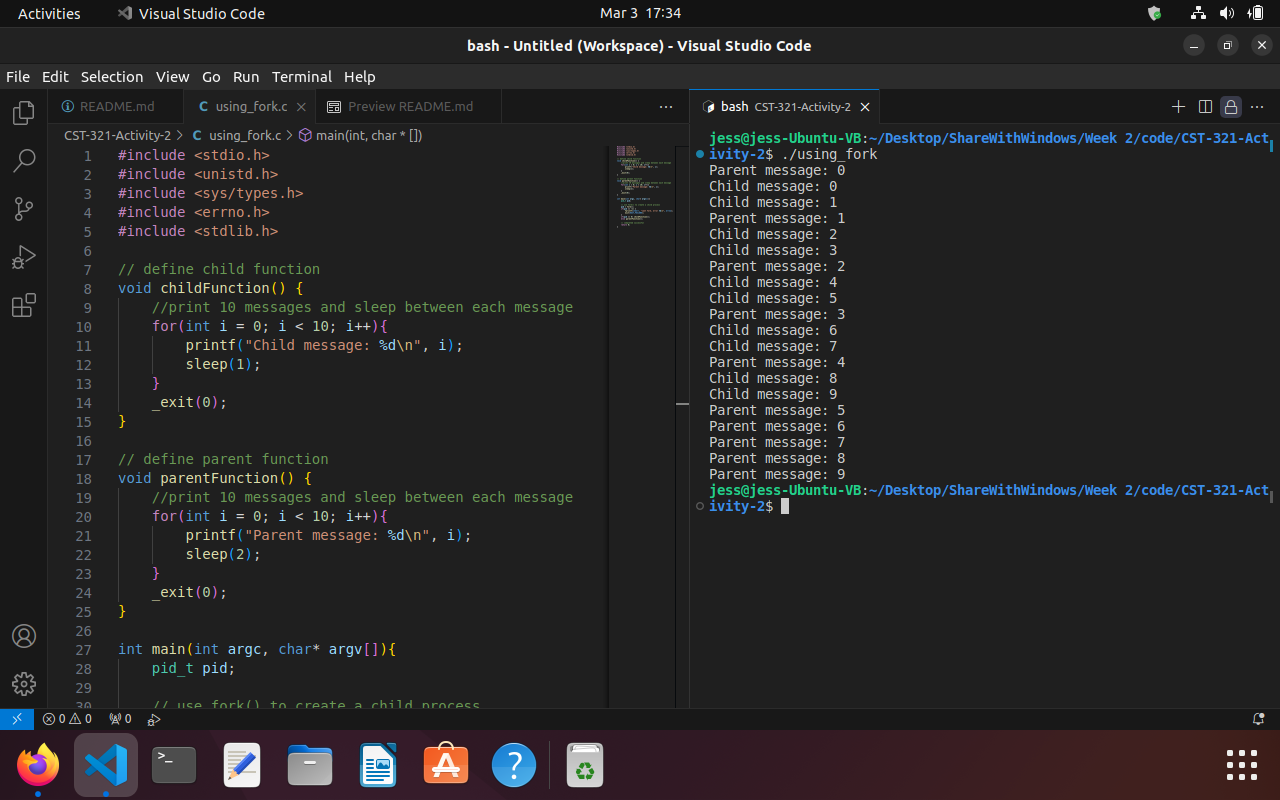Create a new terminal with plus icon
1280x800 pixels.
(x=1178, y=106)
